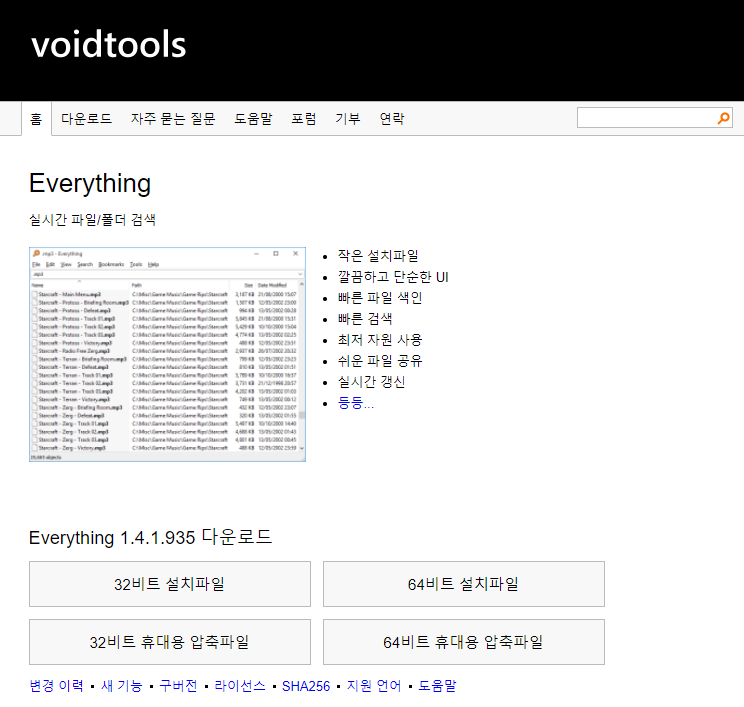The height and width of the screenshot is (707, 744).
Task: Open the 홈 tab
Action: [36, 119]
